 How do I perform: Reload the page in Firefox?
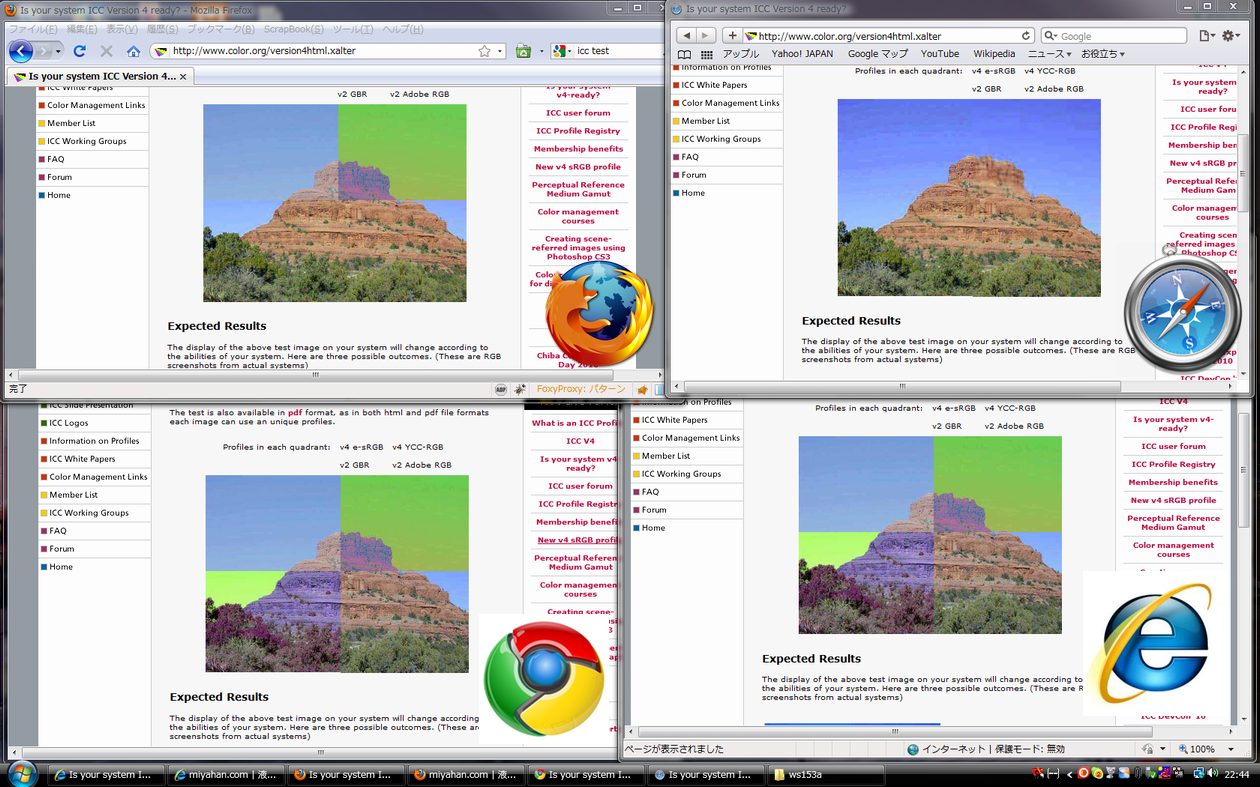(x=79, y=51)
